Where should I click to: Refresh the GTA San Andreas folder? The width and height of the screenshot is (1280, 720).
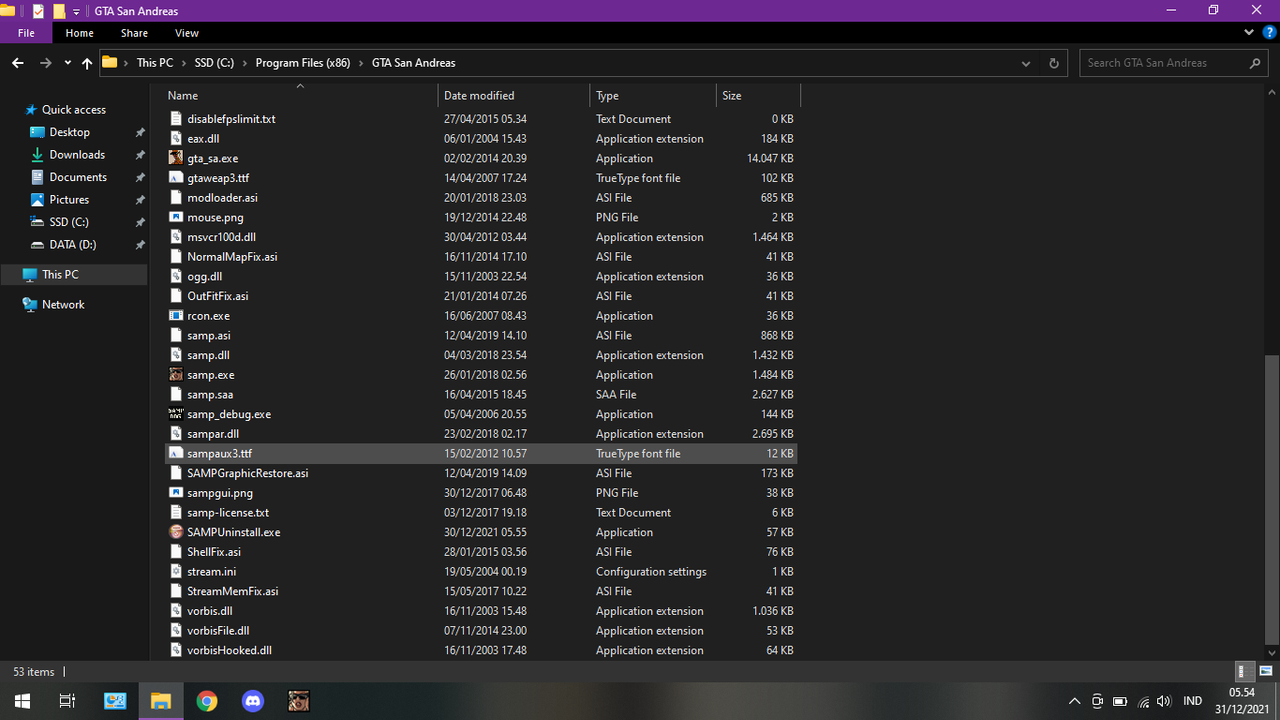tap(1053, 63)
